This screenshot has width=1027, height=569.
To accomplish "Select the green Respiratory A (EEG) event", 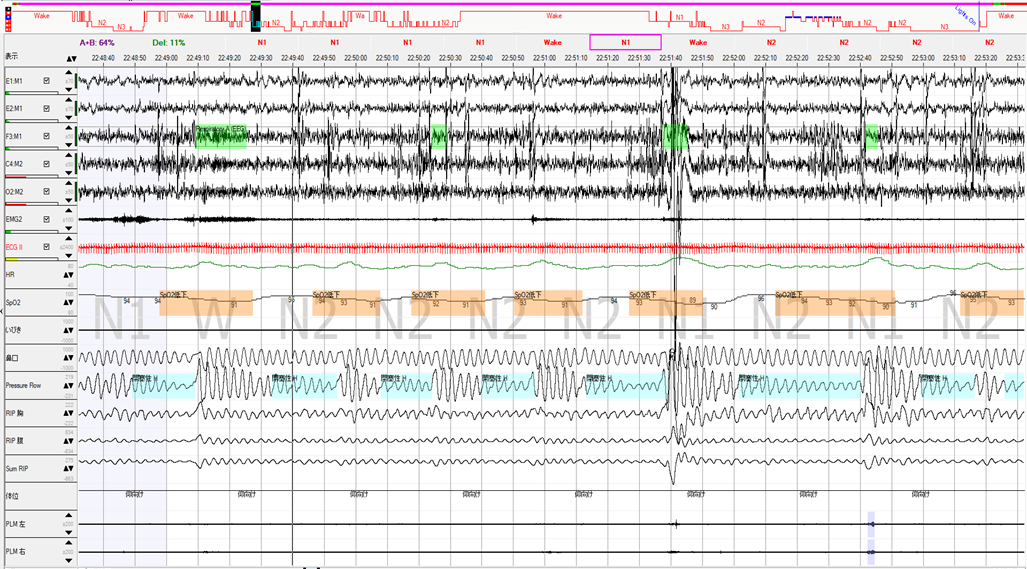I will point(221,136).
